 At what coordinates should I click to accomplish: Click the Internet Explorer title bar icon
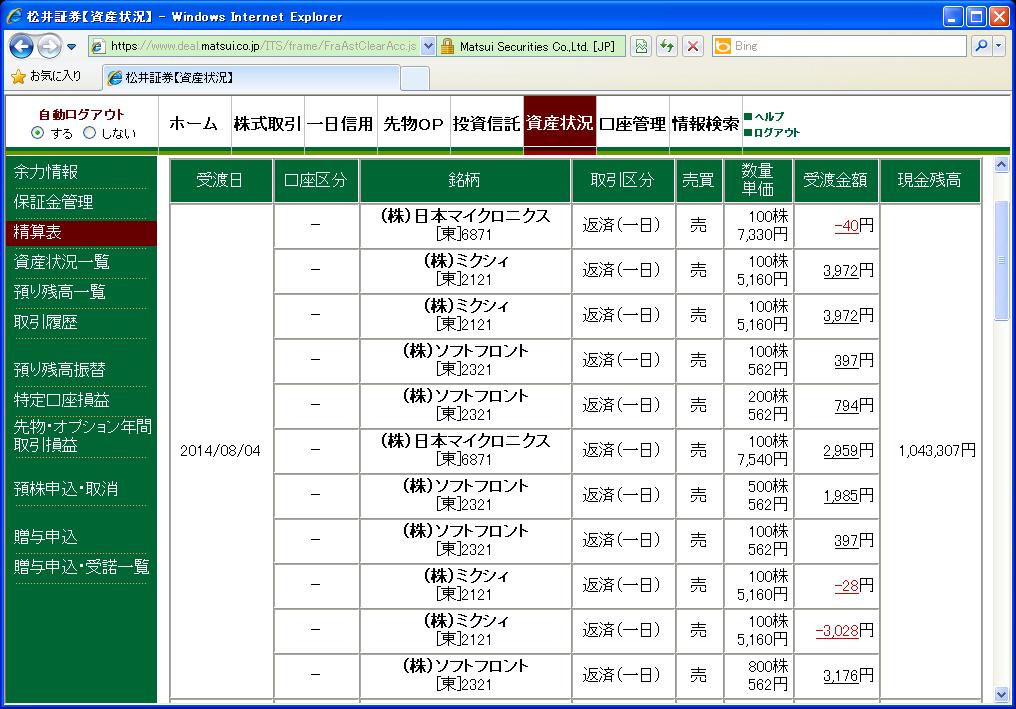tap(14, 16)
